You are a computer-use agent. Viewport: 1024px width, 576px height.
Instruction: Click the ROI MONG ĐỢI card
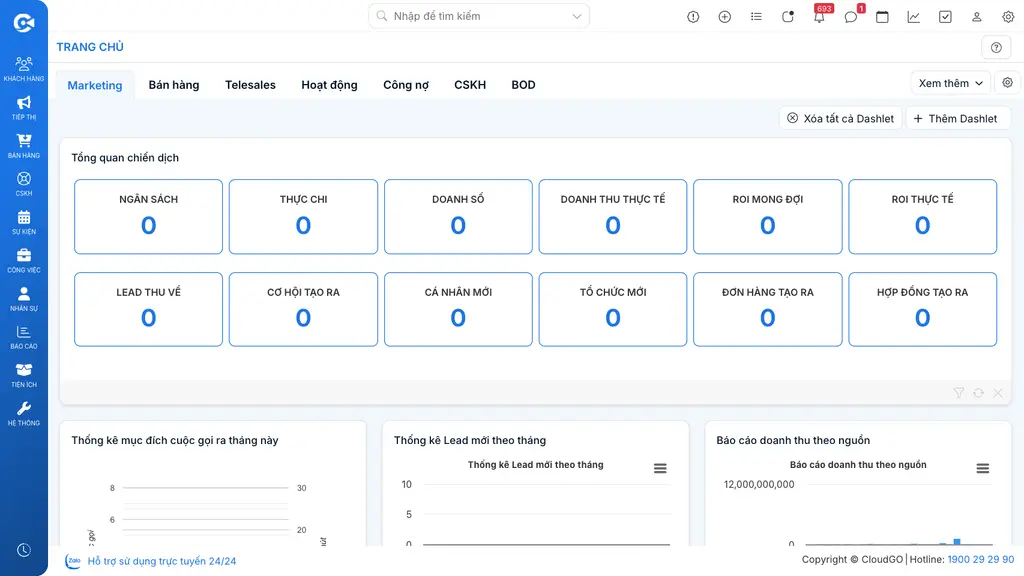tap(767, 217)
